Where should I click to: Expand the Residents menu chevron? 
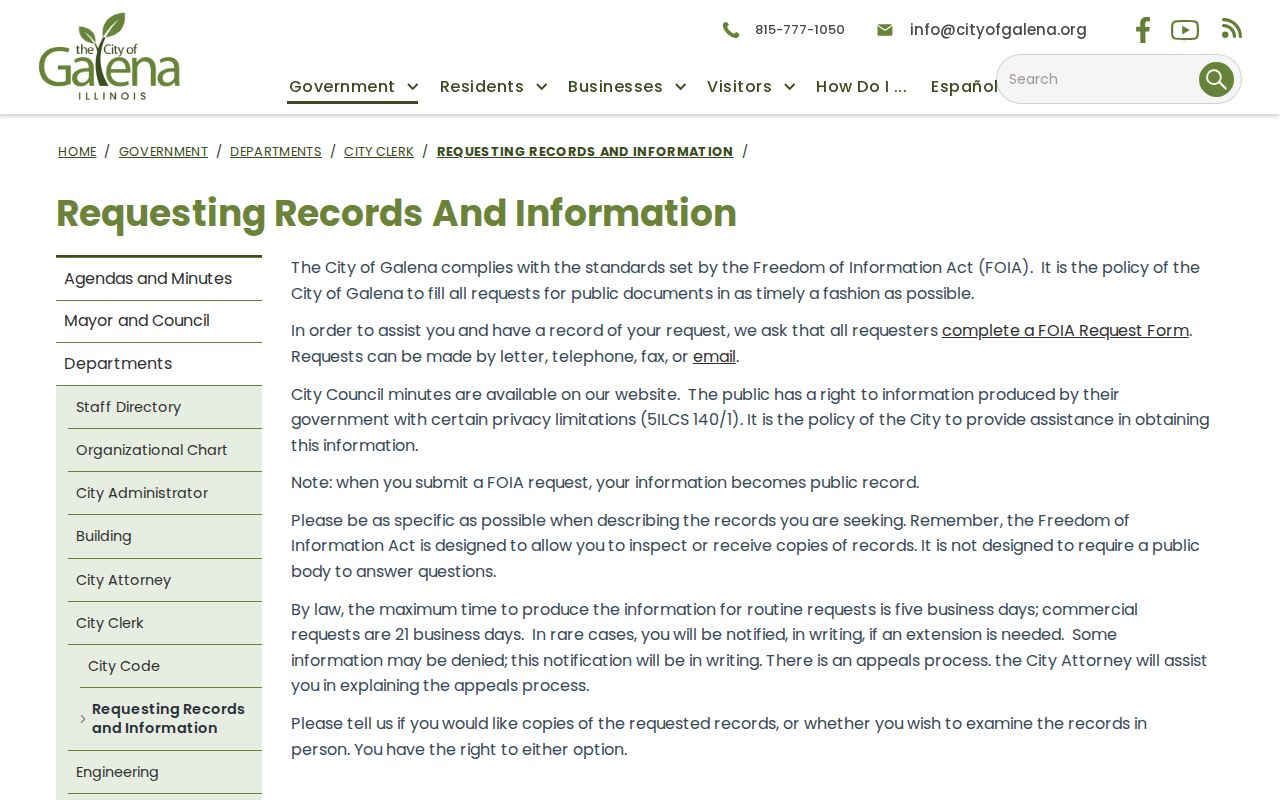pyautogui.click(x=541, y=87)
